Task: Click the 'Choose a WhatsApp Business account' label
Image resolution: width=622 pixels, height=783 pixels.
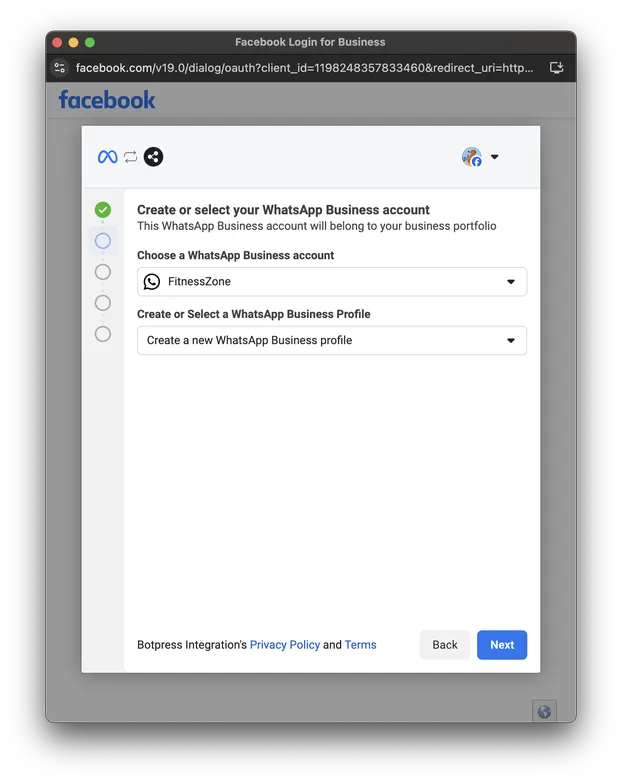Action: click(235, 255)
